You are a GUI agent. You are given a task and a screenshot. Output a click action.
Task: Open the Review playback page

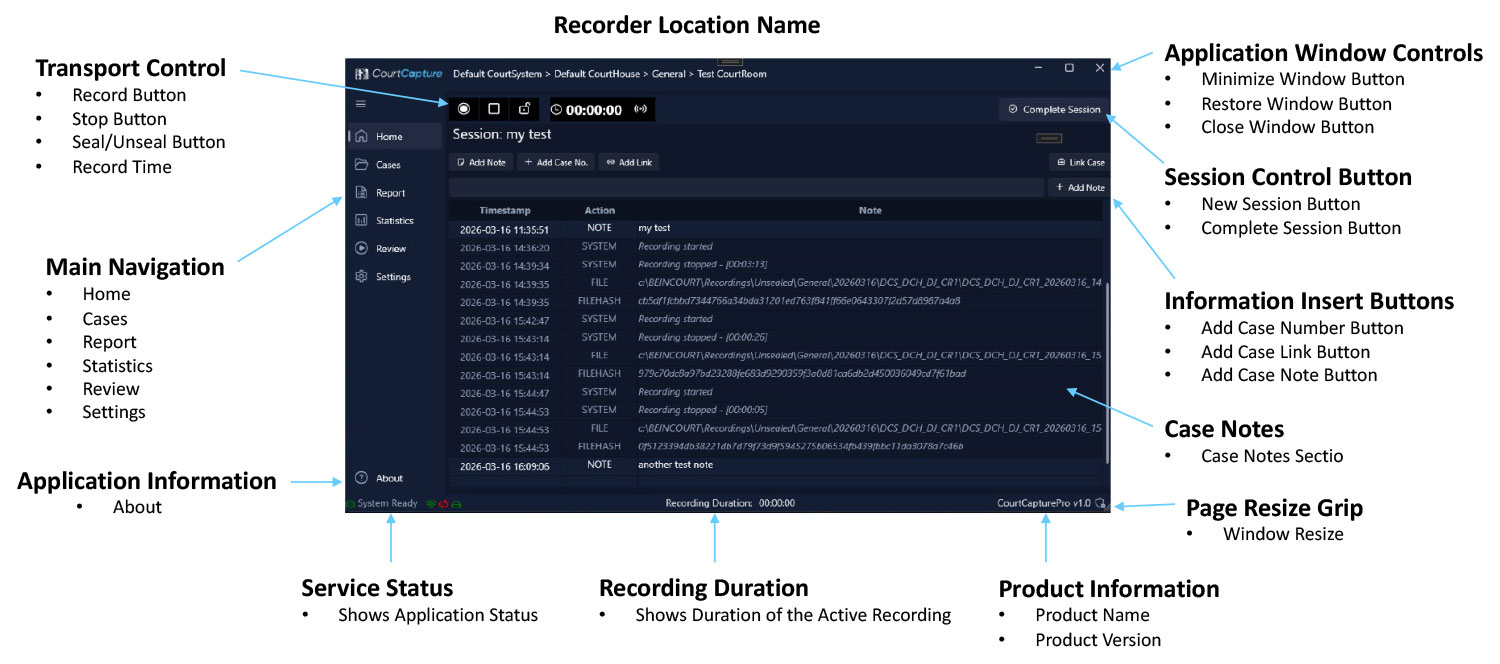(390, 249)
